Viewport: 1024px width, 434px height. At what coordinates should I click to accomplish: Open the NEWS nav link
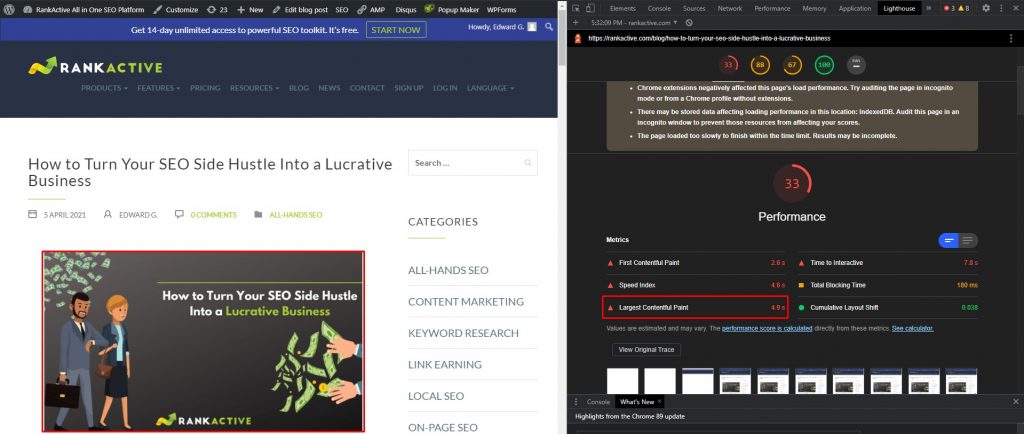(329, 88)
